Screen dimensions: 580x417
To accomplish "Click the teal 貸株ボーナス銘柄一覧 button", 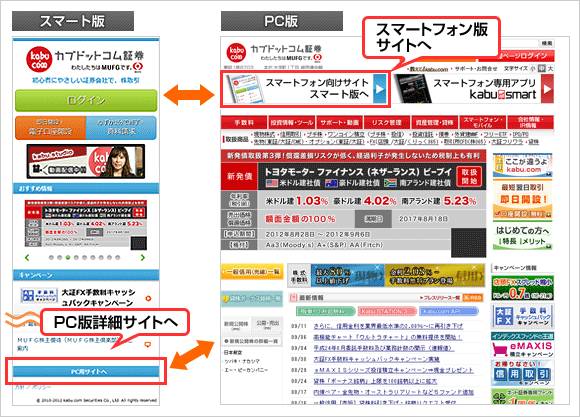I will click(252, 299).
